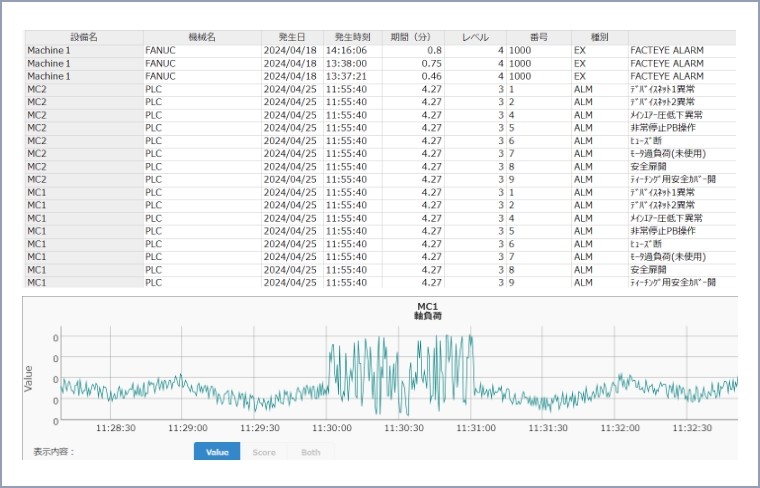The height and width of the screenshot is (488, 760).
Task: Click the 11:30:00 mark on the time axis
Action: (331, 427)
